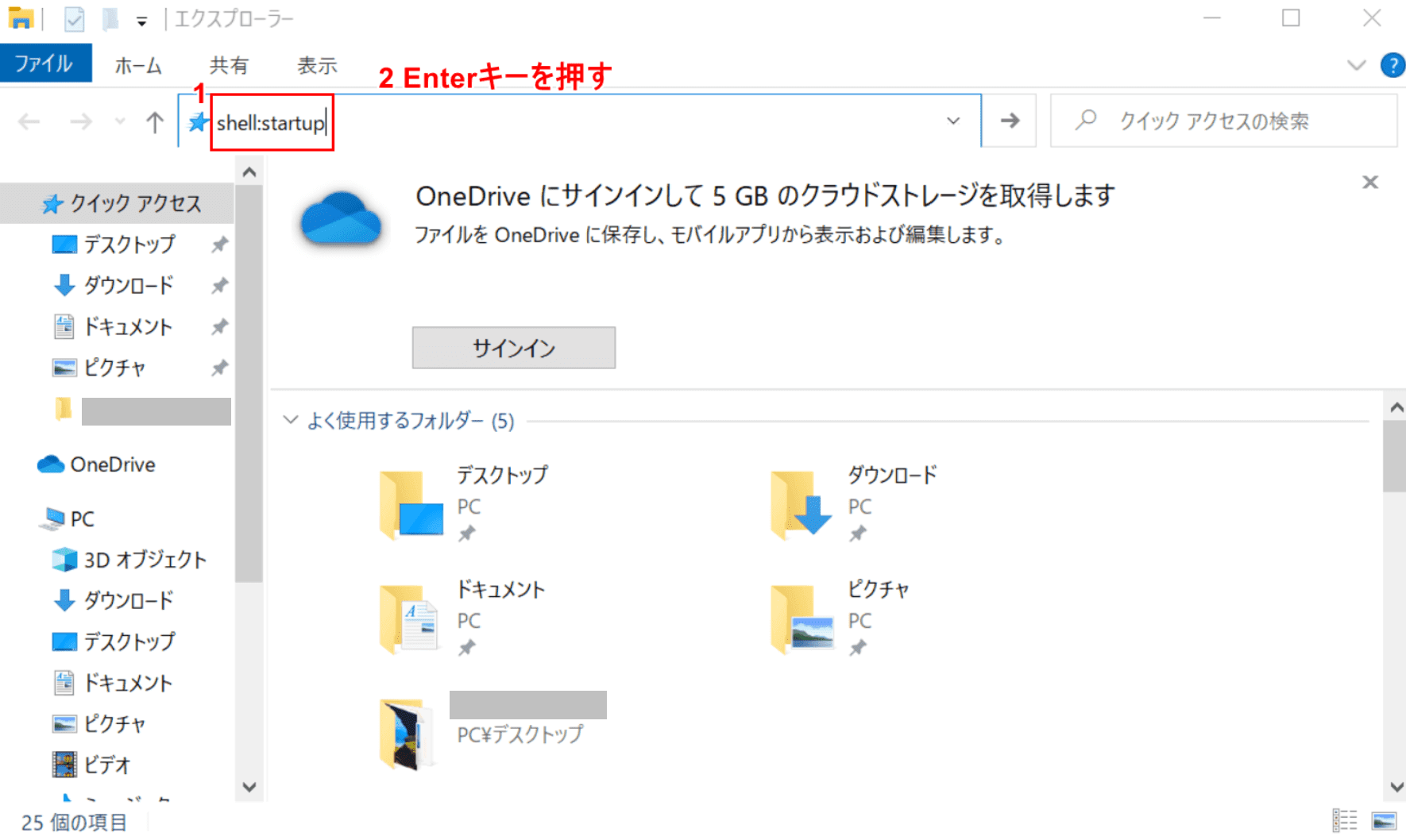Image resolution: width=1406 pixels, height=840 pixels.
Task: Select ダウンロード under Quick access in sidebar
Action: click(x=113, y=286)
